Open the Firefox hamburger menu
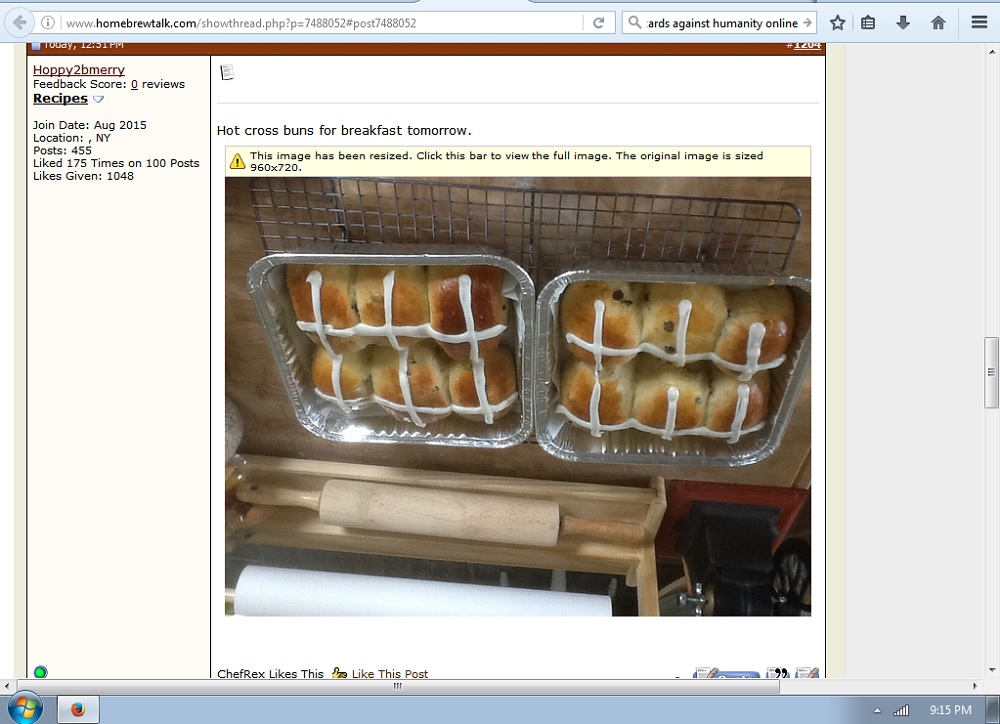This screenshot has width=1000, height=724. [980, 22]
